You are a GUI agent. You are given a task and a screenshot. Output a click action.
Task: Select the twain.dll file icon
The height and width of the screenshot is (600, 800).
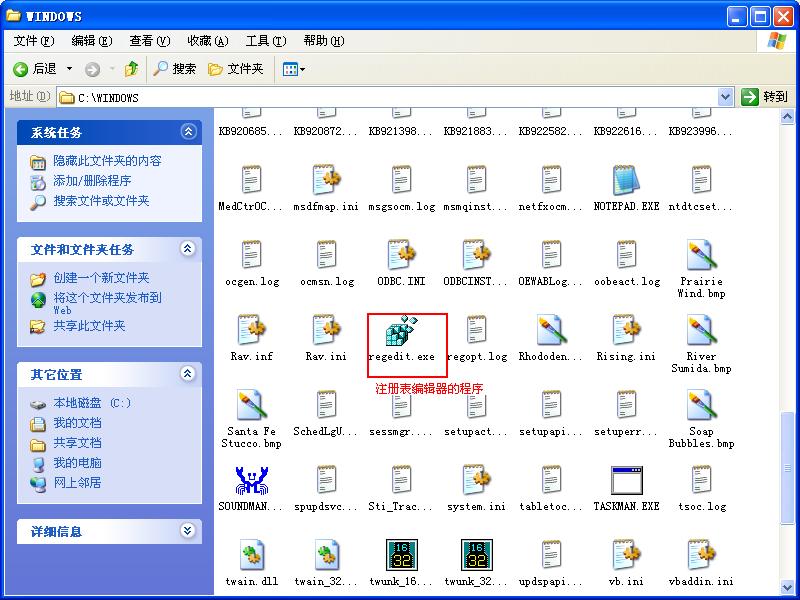pos(252,555)
